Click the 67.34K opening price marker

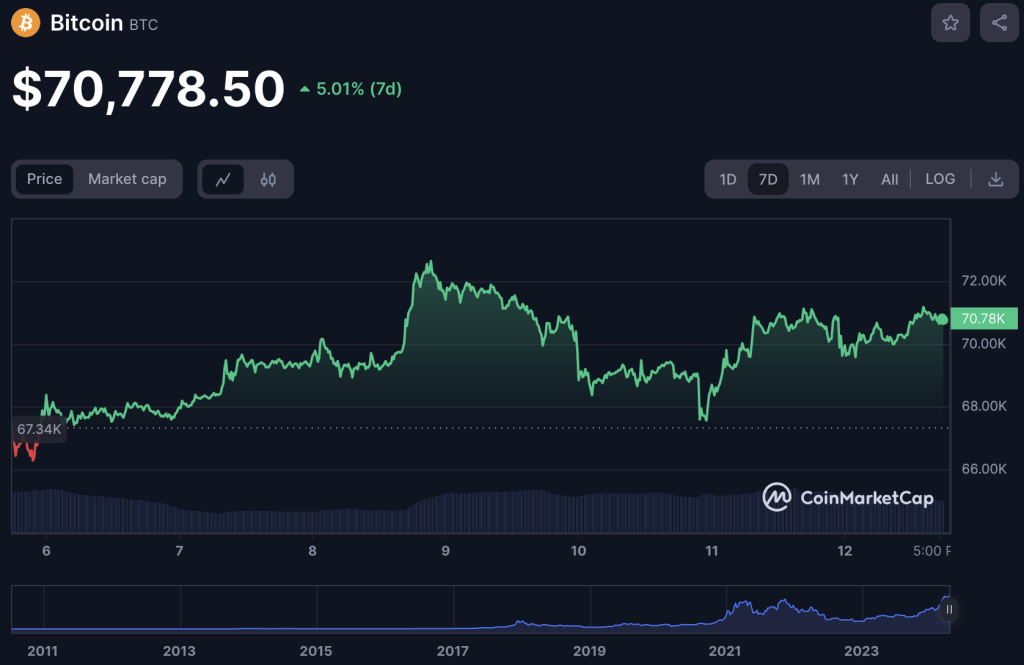pos(39,429)
